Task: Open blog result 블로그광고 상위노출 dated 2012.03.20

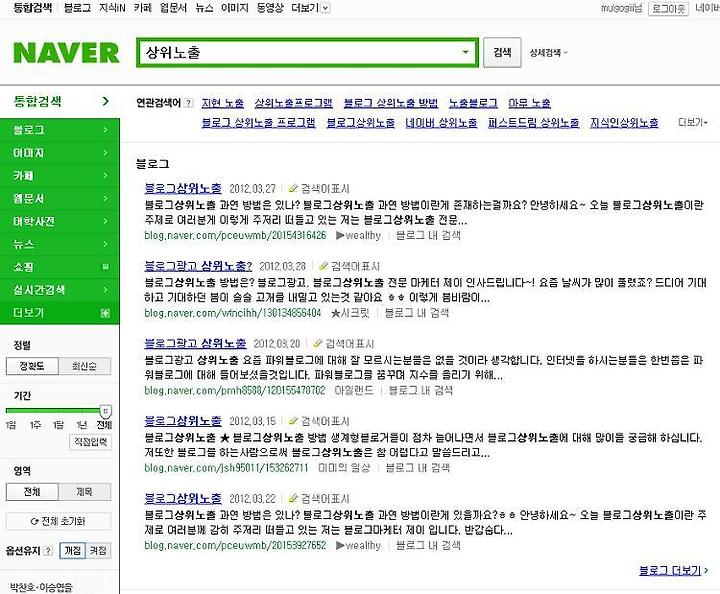Action: click(x=195, y=343)
